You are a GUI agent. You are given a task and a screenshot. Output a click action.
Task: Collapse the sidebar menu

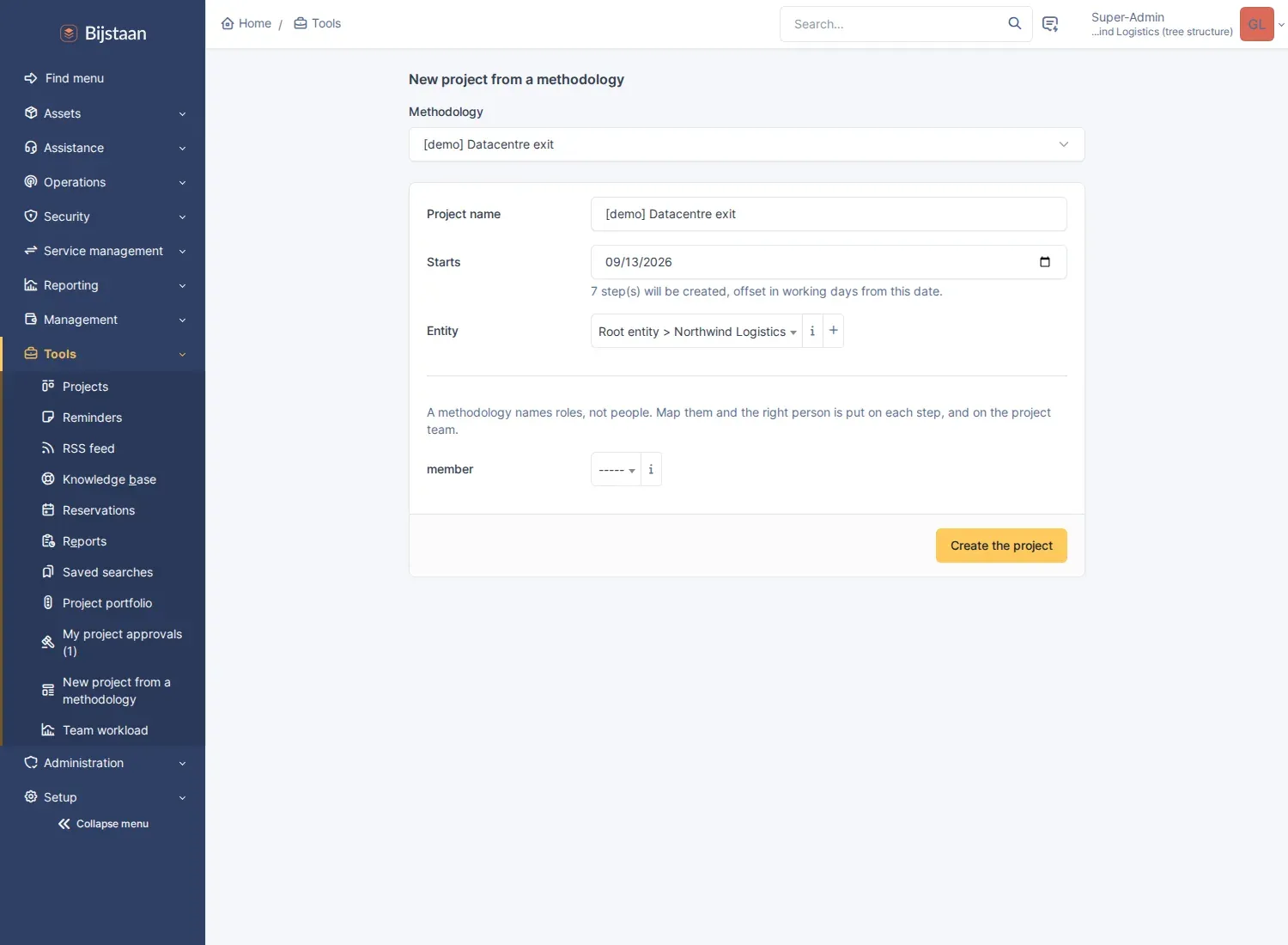(103, 824)
